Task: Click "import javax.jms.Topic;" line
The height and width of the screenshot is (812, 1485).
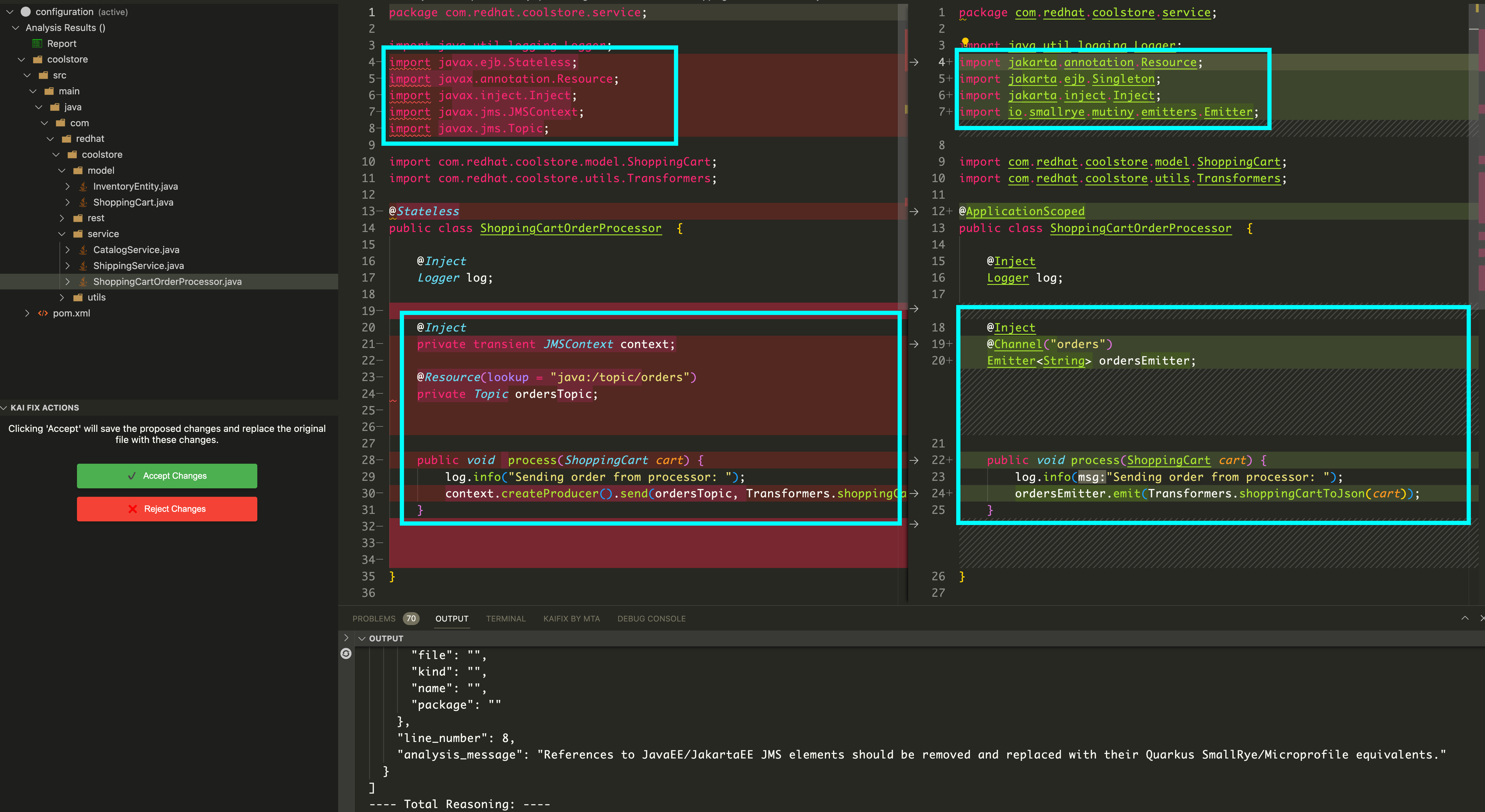Action: coord(469,129)
